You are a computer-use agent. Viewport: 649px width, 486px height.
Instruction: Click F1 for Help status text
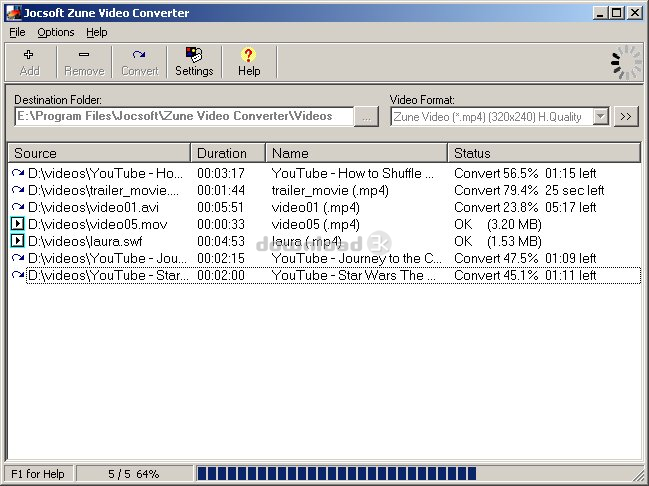coord(38,474)
